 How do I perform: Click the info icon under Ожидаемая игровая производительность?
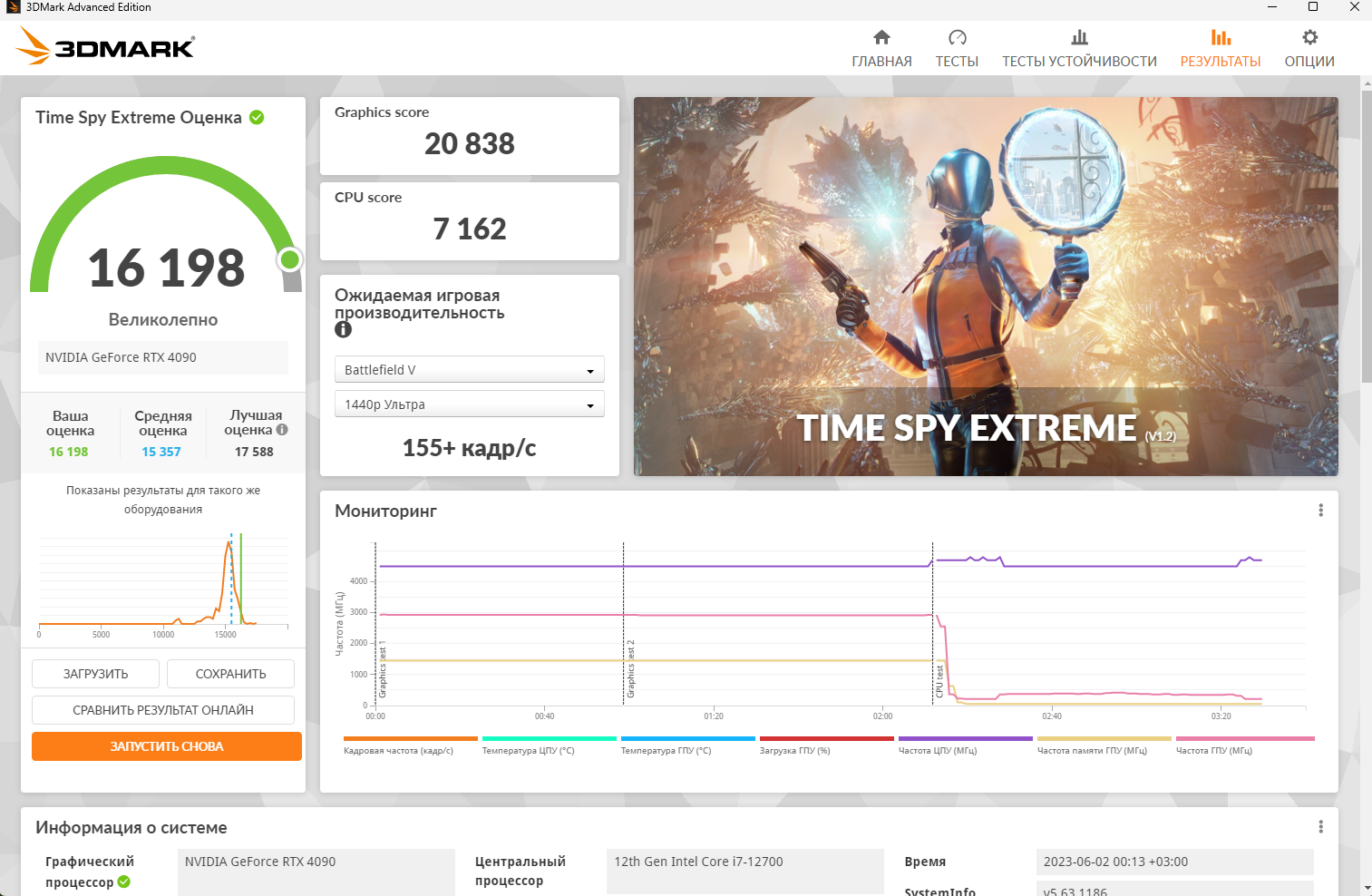[343, 329]
